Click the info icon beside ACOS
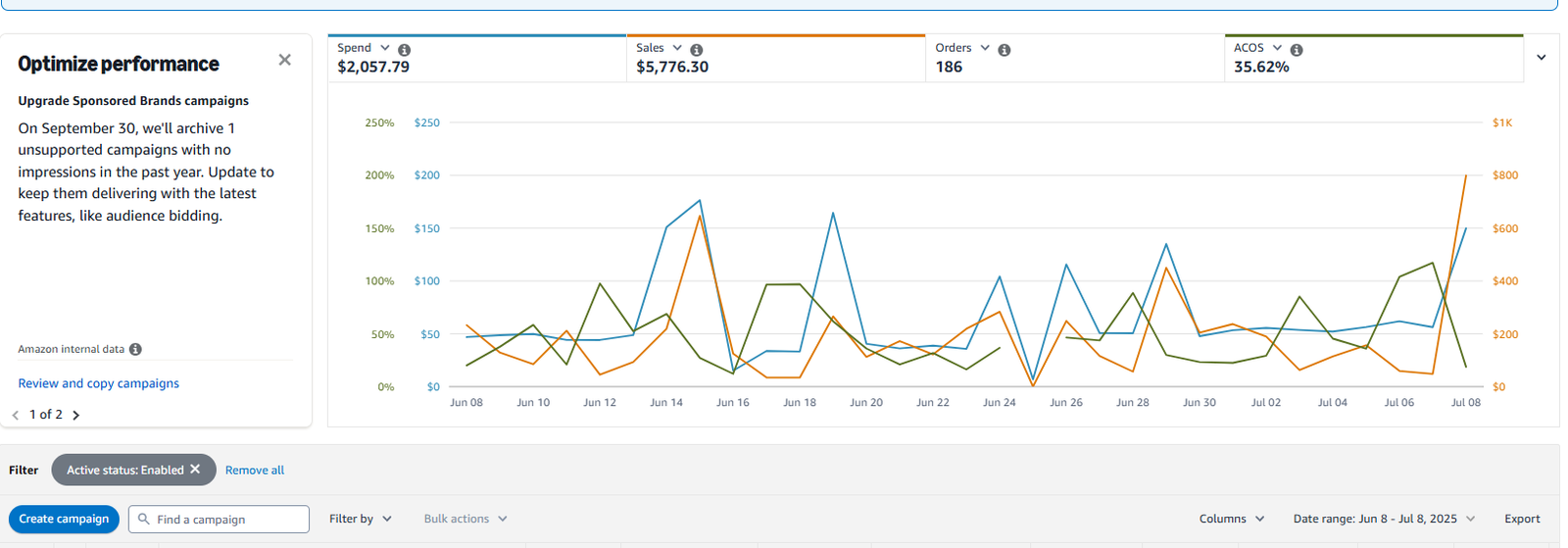Screen dimensions: 1568x548 coord(1296,50)
